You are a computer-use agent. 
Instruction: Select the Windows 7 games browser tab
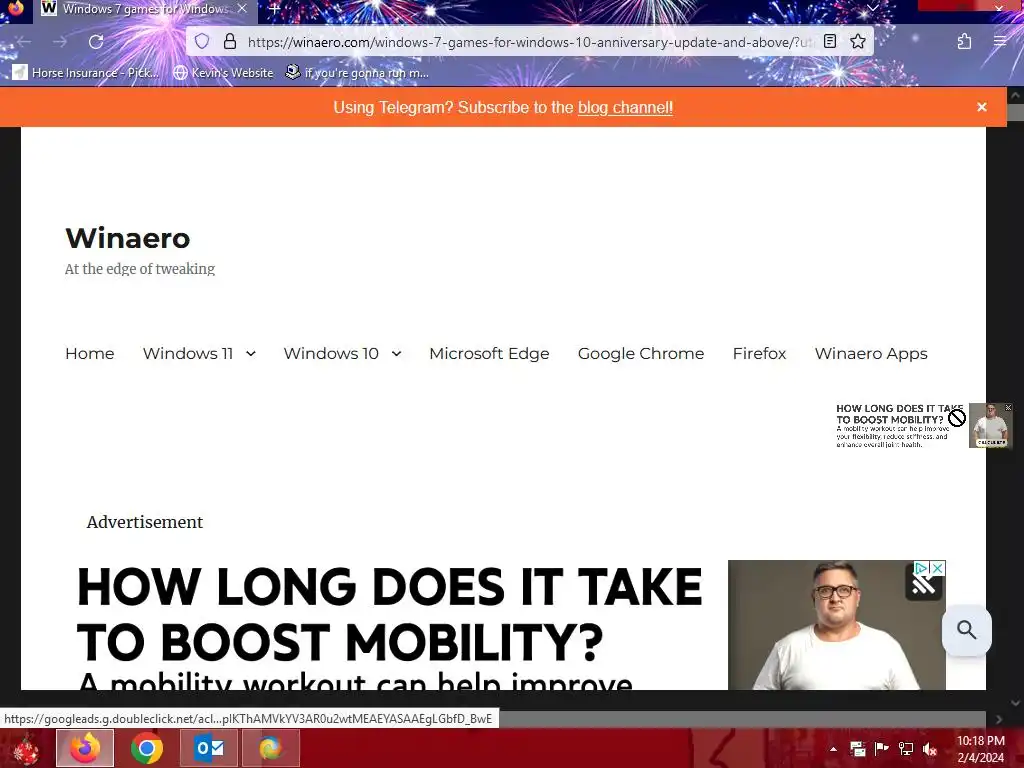145,9
